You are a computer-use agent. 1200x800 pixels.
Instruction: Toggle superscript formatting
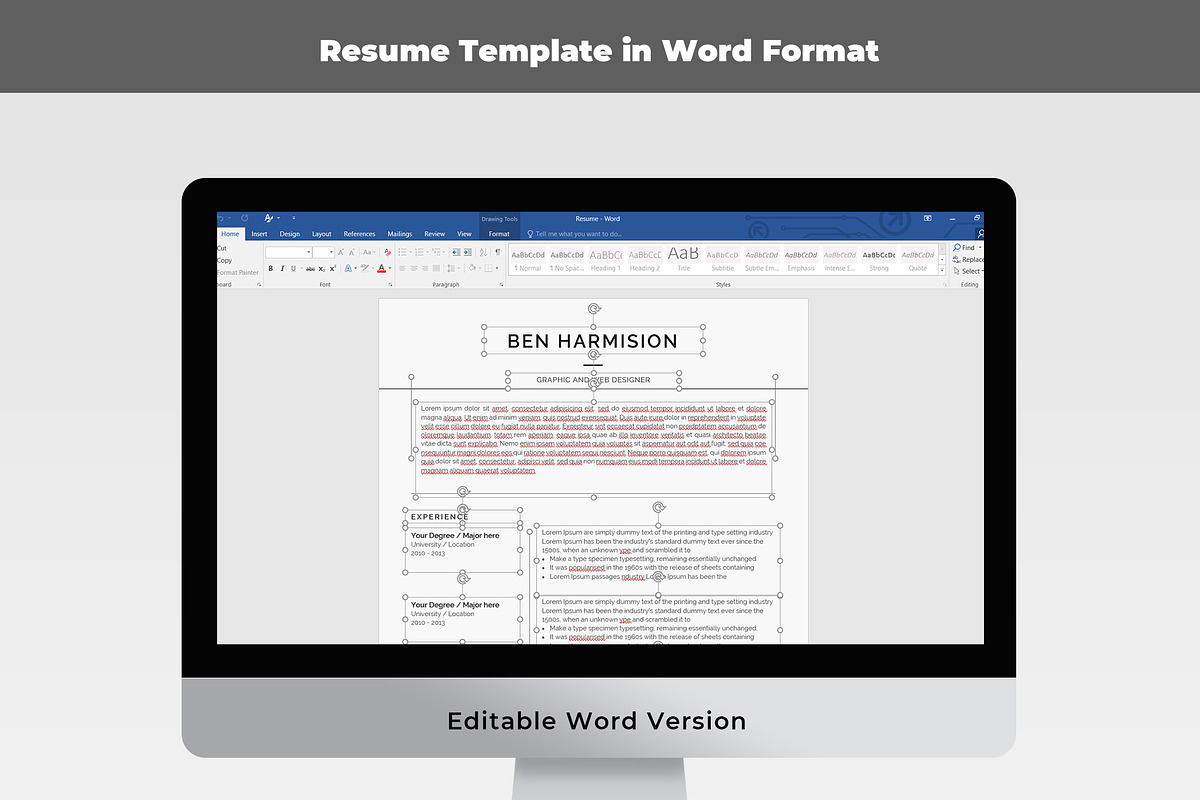(x=332, y=268)
